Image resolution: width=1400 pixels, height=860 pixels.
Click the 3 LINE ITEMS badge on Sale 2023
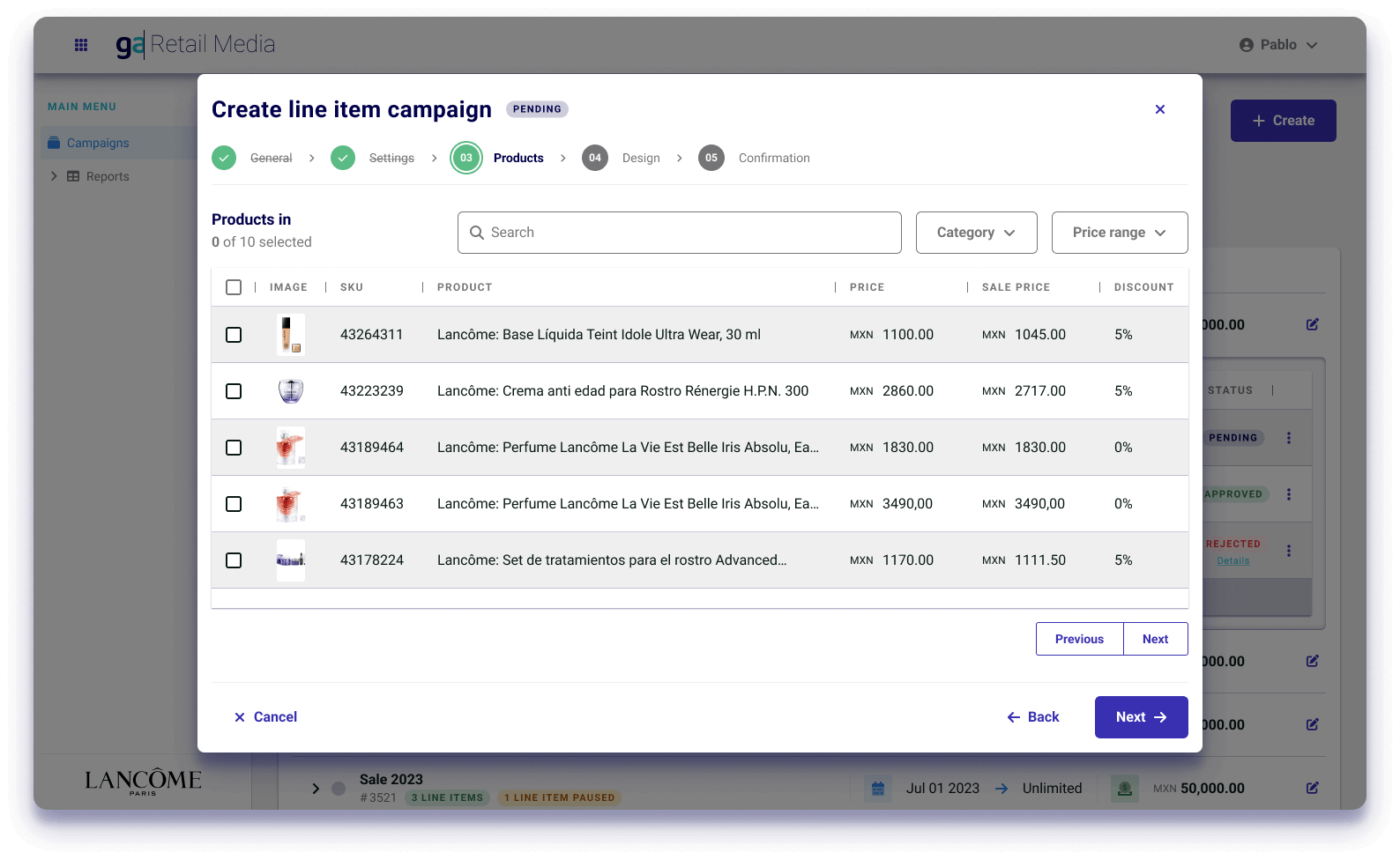click(x=447, y=798)
